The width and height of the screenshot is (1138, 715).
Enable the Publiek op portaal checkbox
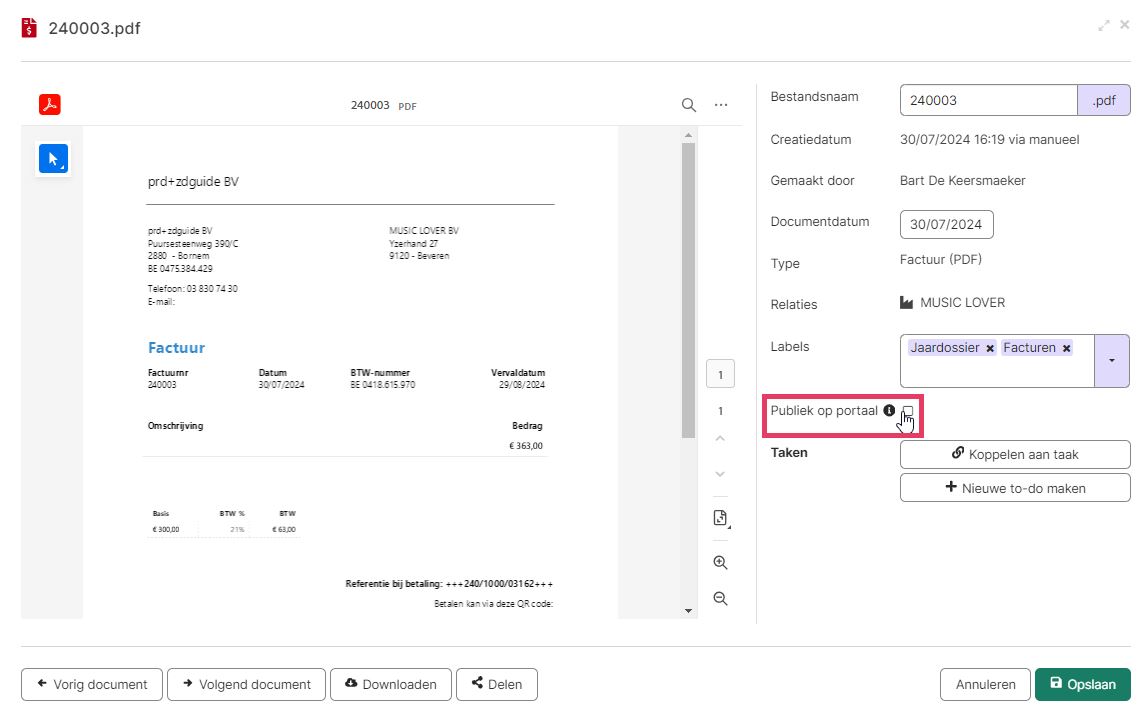907,411
